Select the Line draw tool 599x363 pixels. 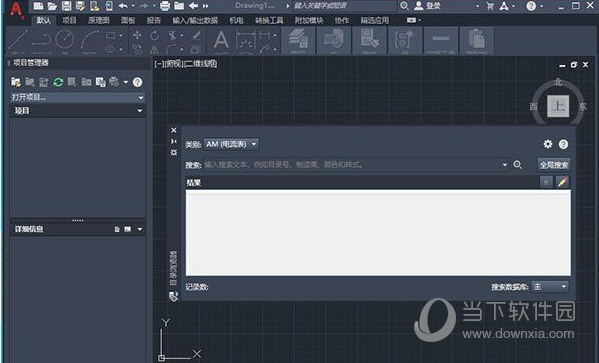pyautogui.click(x=18, y=41)
